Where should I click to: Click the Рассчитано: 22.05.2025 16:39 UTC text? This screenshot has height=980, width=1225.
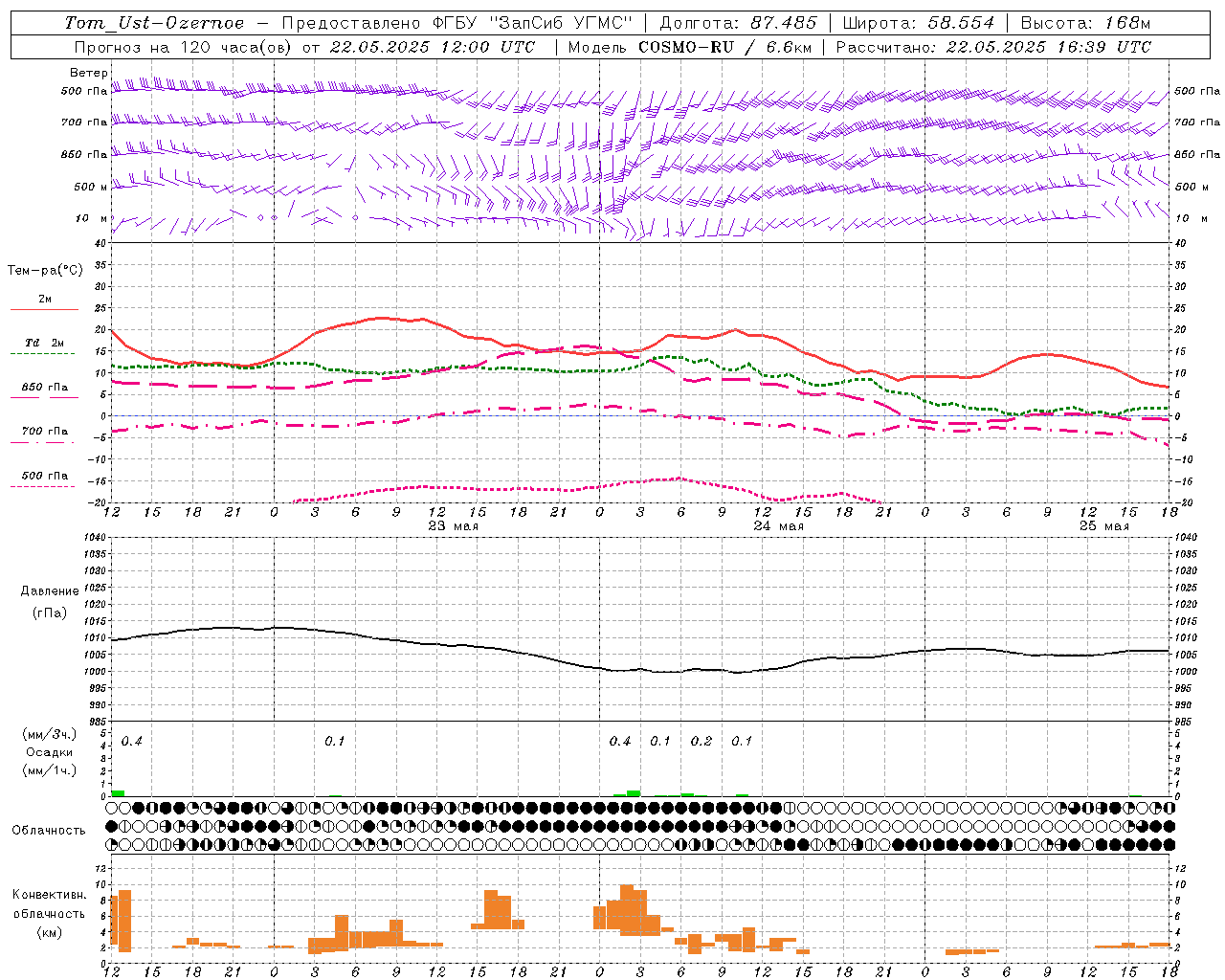point(993,47)
